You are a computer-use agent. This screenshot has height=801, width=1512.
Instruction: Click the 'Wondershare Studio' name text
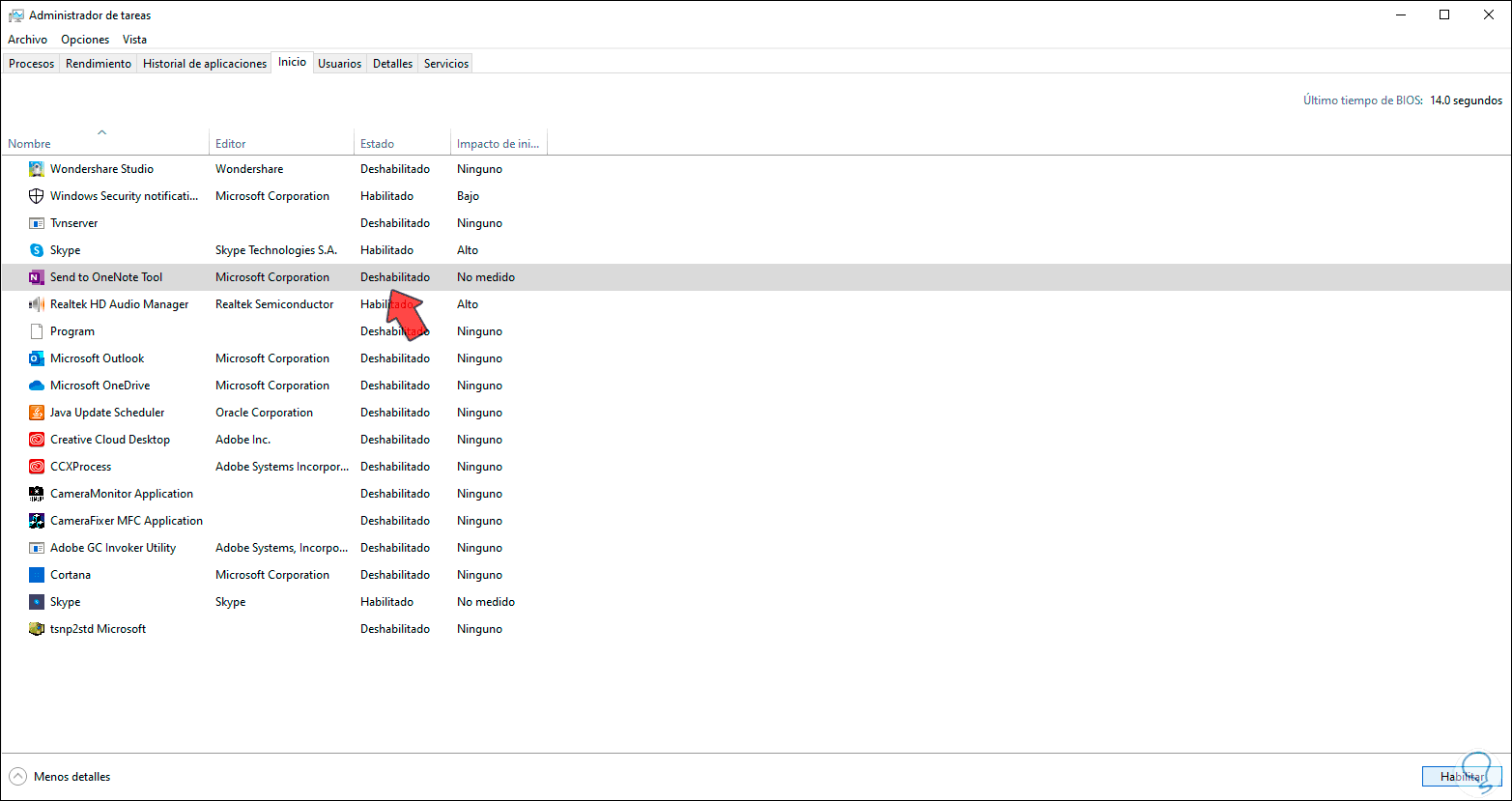[101, 169]
